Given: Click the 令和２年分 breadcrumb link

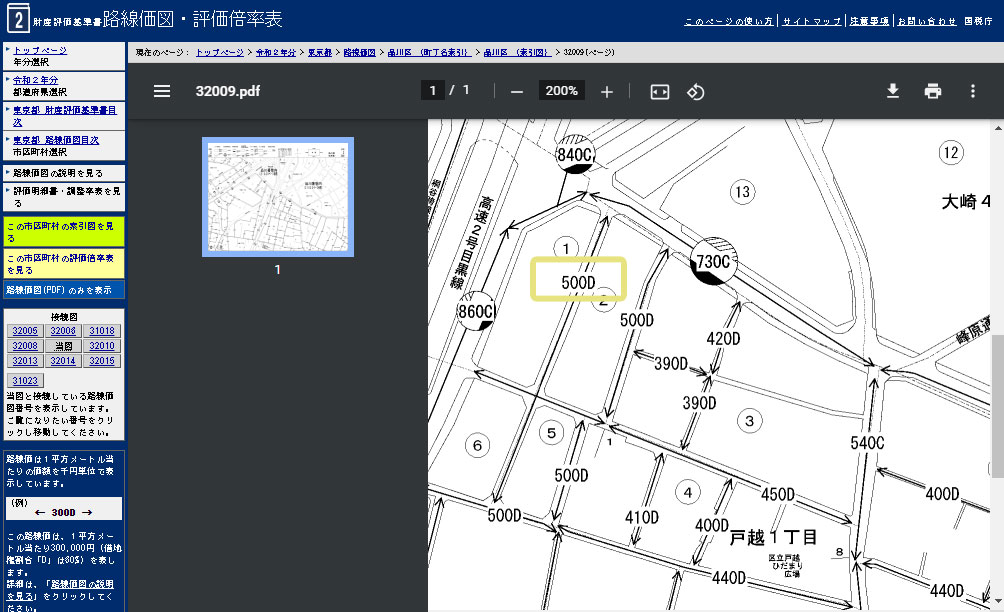Looking at the screenshot, I should (x=274, y=50).
